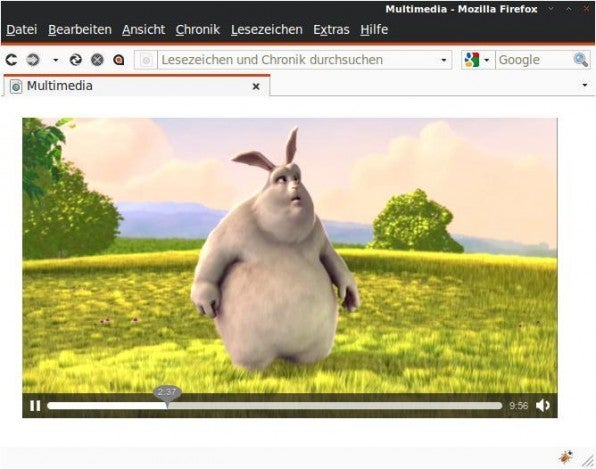
Task: Click the 9:56 duration text
Action: [518, 406]
